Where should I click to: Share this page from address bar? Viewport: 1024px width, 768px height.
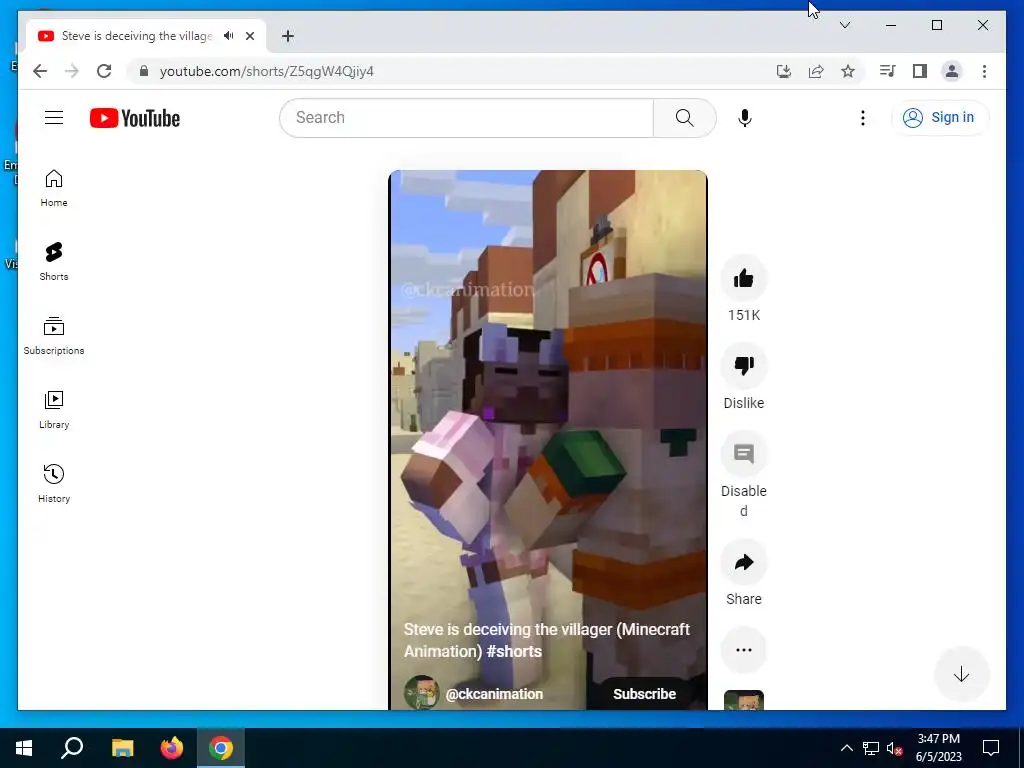(816, 71)
